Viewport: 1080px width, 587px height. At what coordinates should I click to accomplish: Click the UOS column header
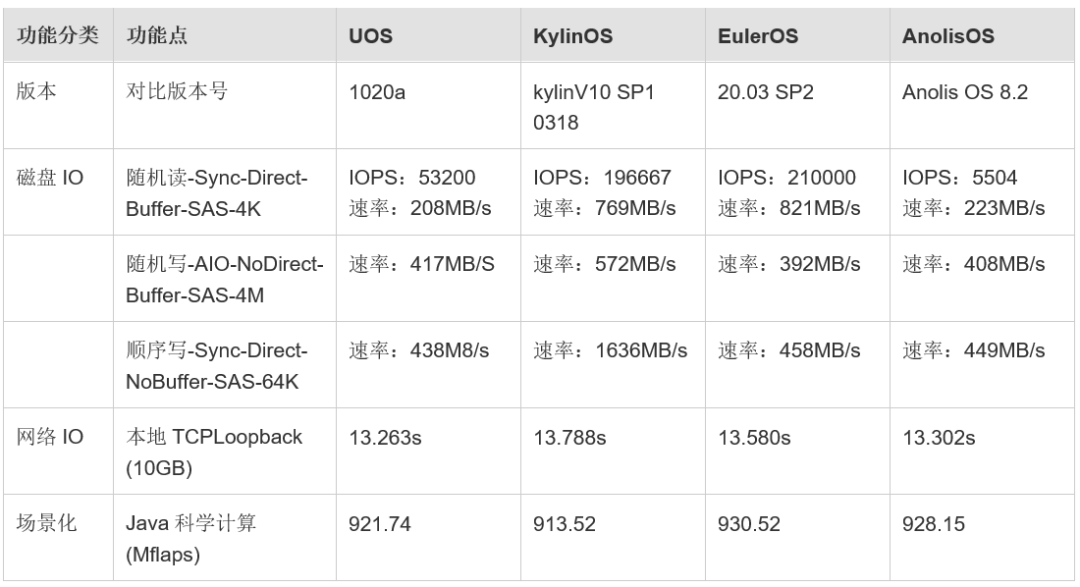(x=428, y=35)
